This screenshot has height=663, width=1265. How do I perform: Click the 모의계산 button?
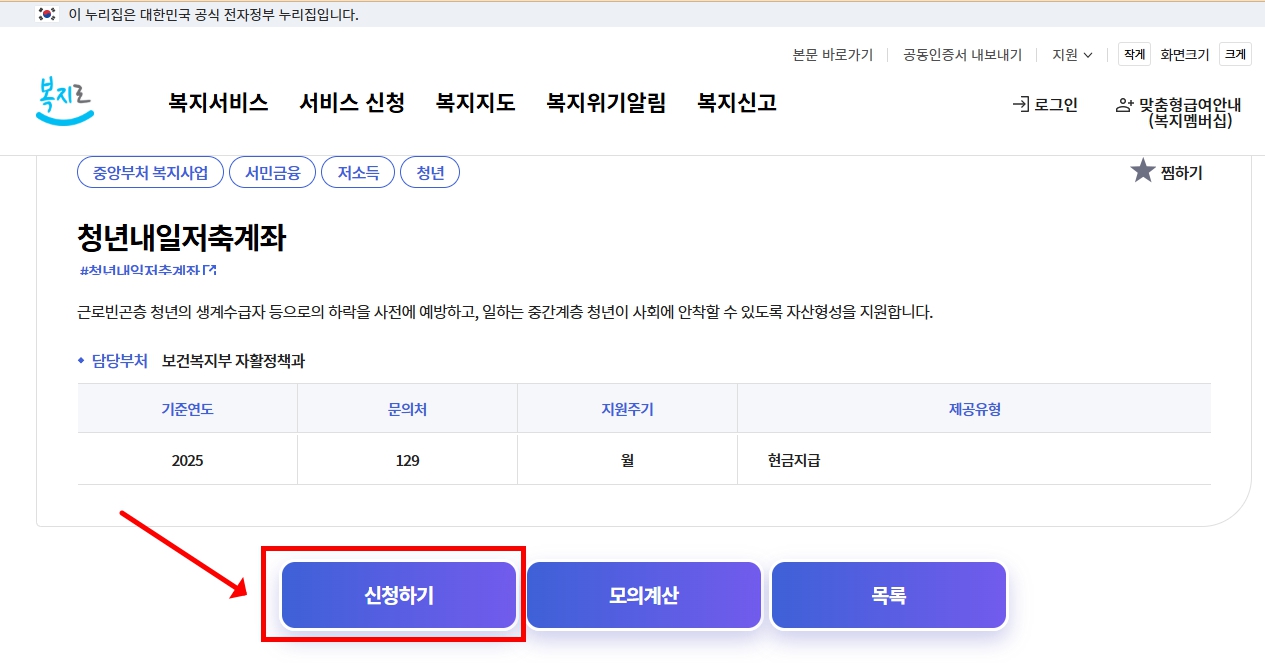644,595
